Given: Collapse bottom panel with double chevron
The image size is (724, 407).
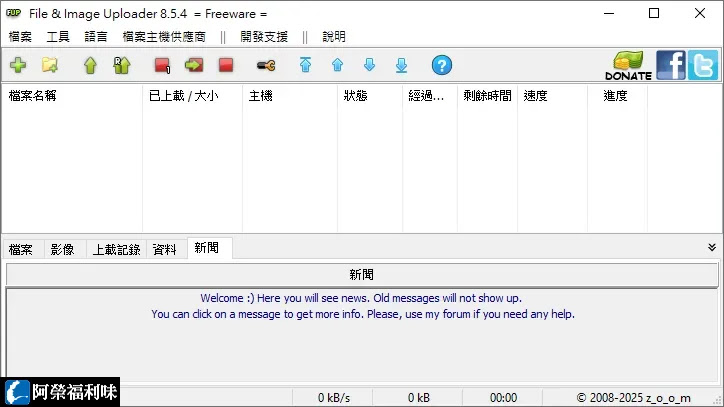Looking at the screenshot, I should 712,248.
